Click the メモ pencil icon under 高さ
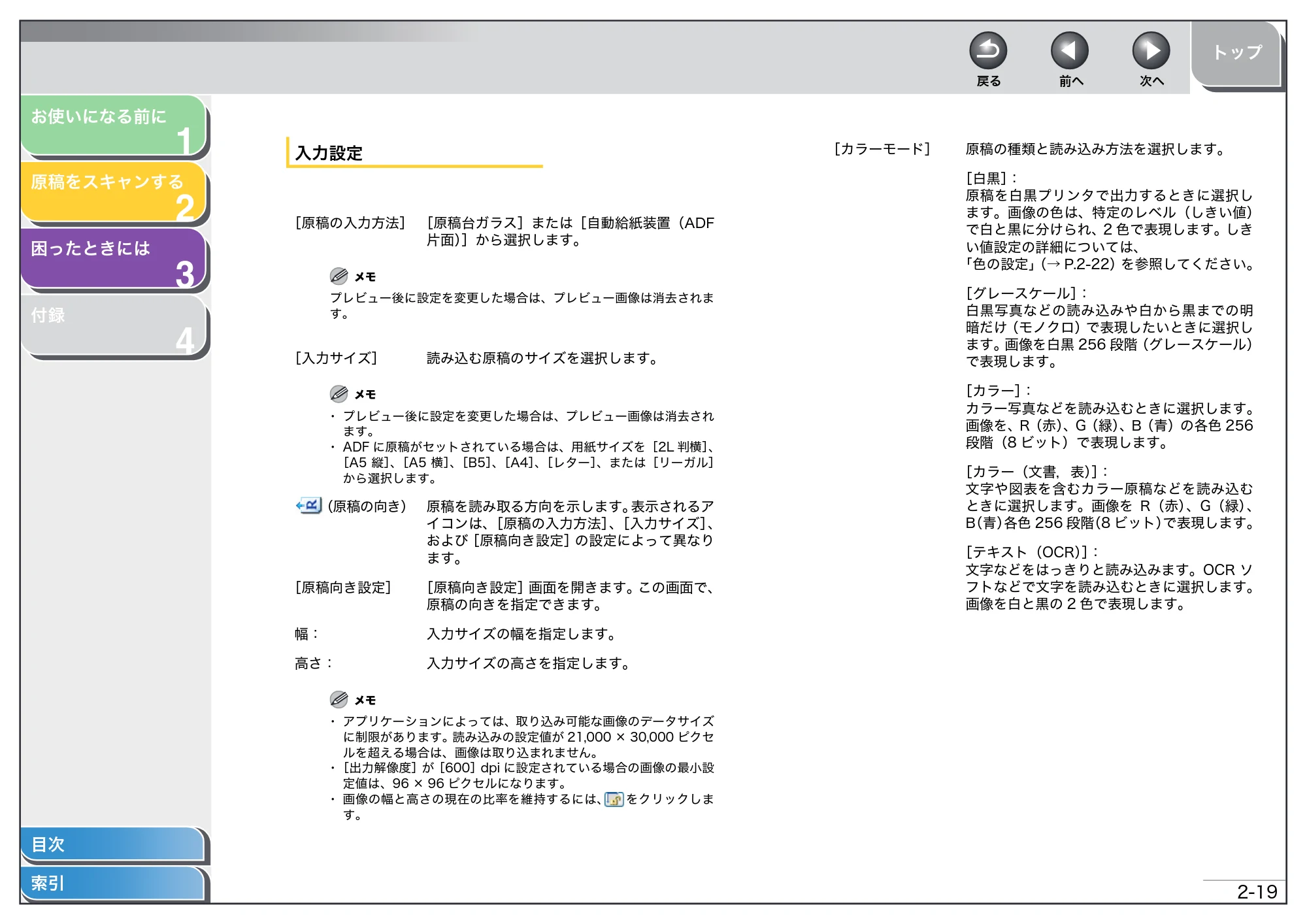 tap(339, 699)
